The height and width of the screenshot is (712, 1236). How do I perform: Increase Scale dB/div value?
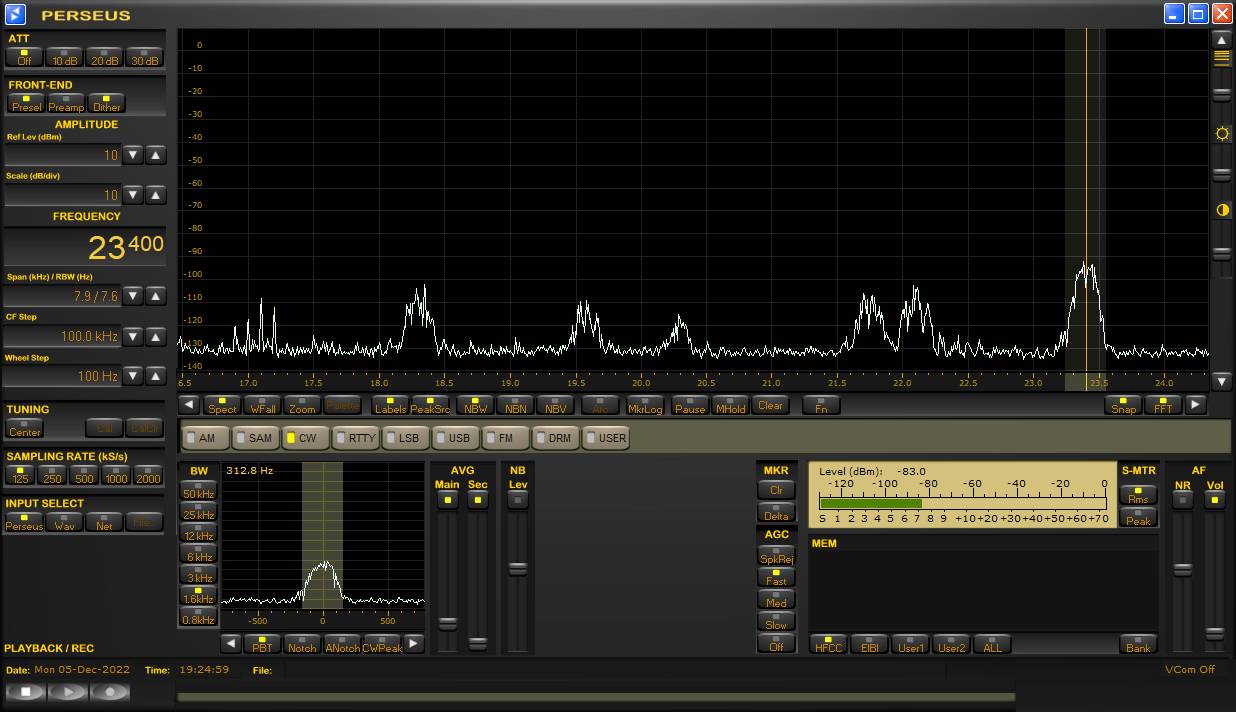(156, 195)
